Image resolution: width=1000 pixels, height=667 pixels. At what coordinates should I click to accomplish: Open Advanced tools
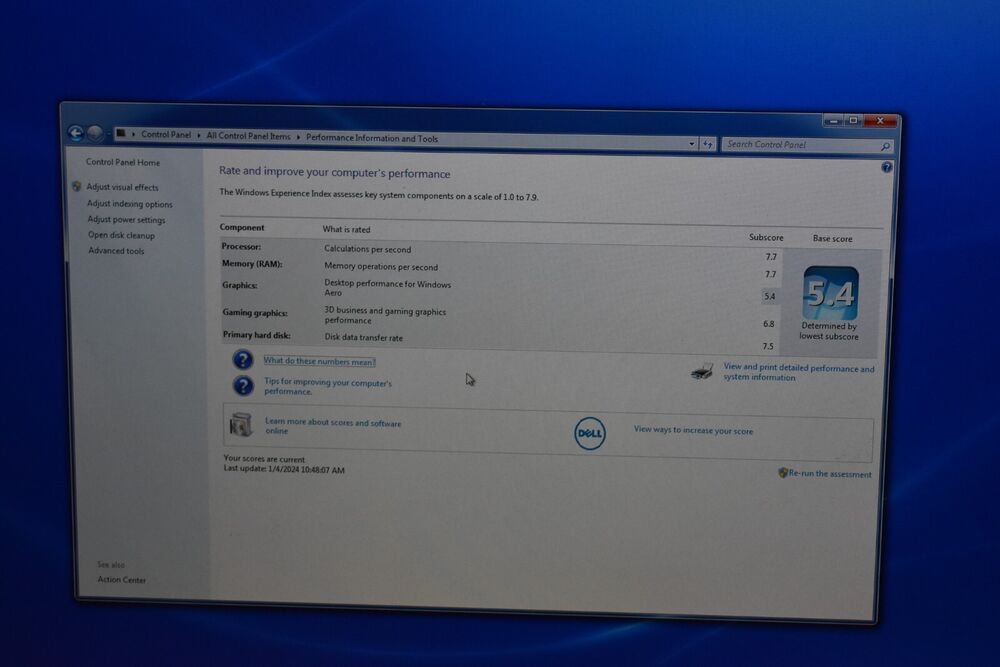116,251
